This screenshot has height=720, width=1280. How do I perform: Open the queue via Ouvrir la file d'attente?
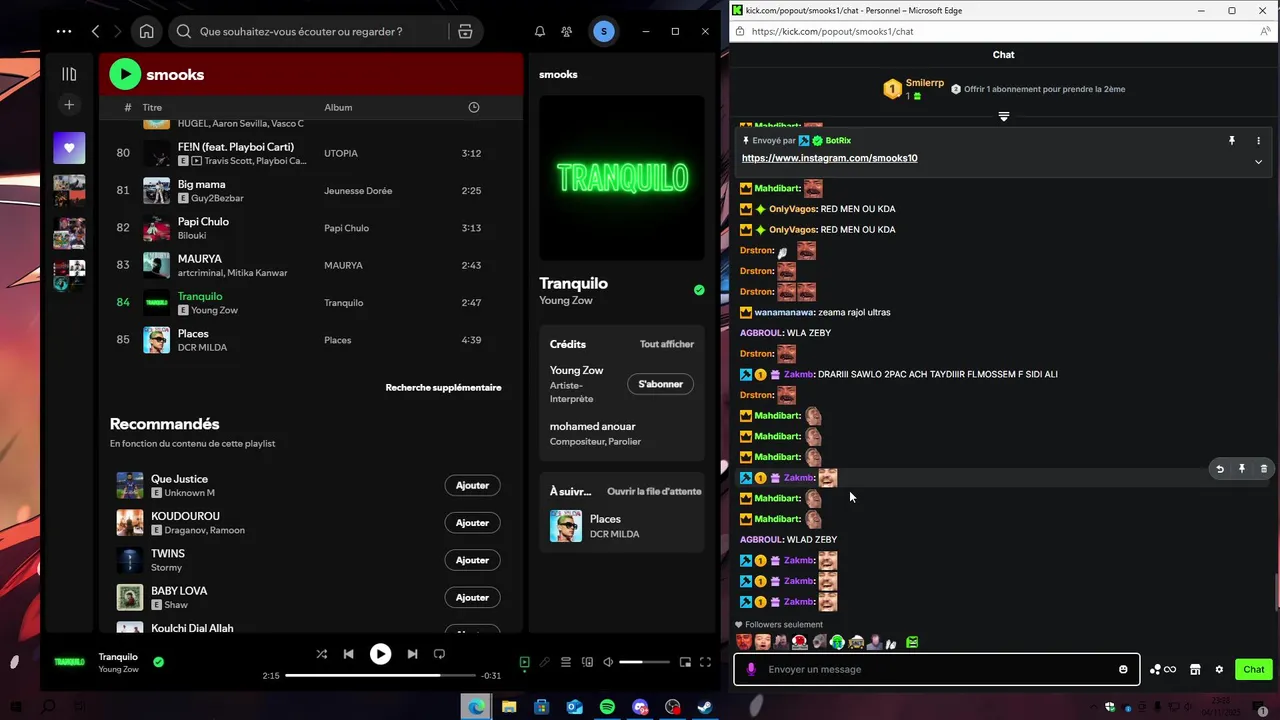click(654, 491)
